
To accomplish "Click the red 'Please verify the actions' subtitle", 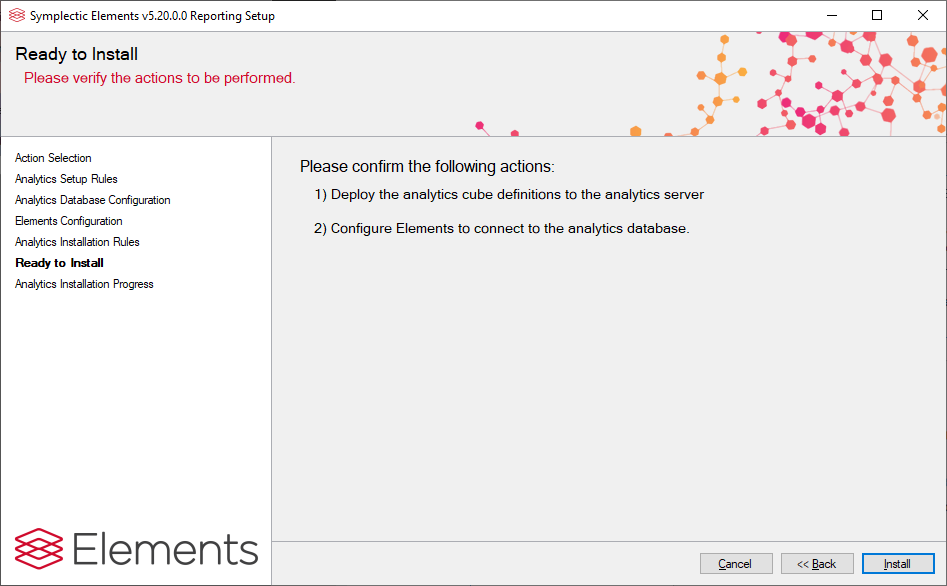I will point(160,78).
